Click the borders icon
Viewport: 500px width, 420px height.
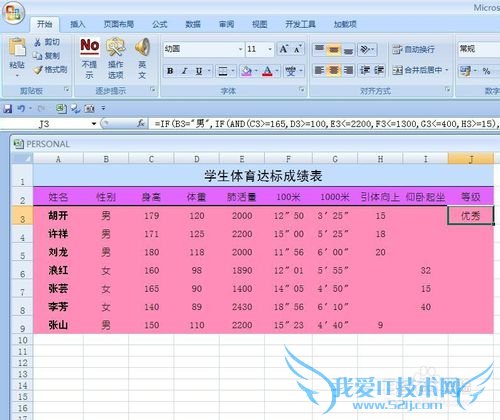pos(222,71)
